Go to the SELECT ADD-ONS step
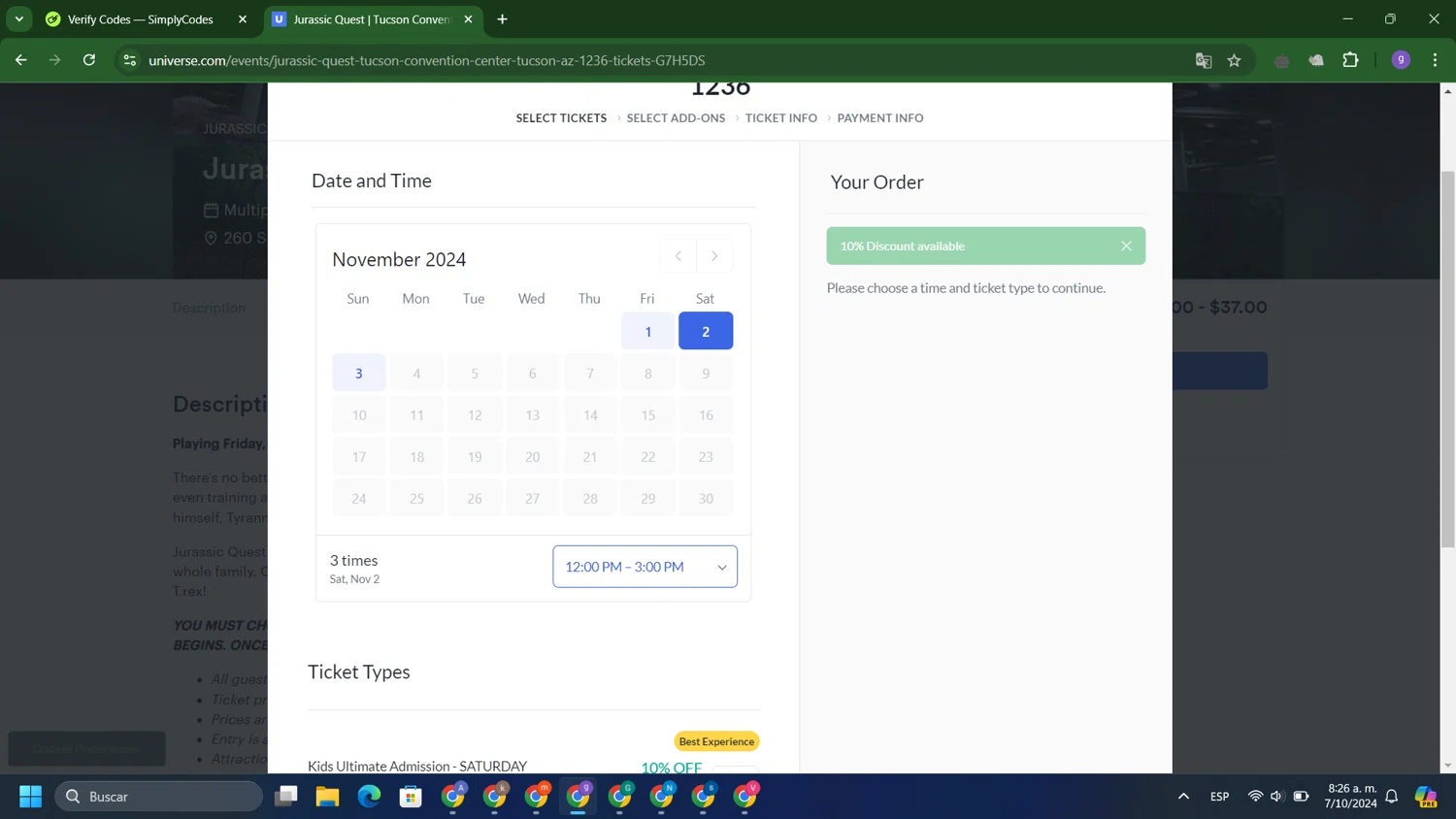1456x819 pixels. [x=676, y=118]
